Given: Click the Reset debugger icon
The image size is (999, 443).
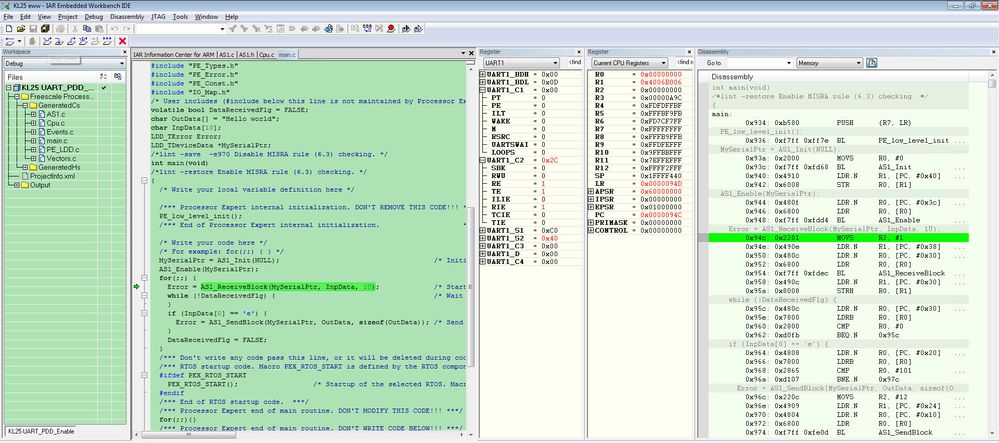Looking at the screenshot, I should [10, 41].
